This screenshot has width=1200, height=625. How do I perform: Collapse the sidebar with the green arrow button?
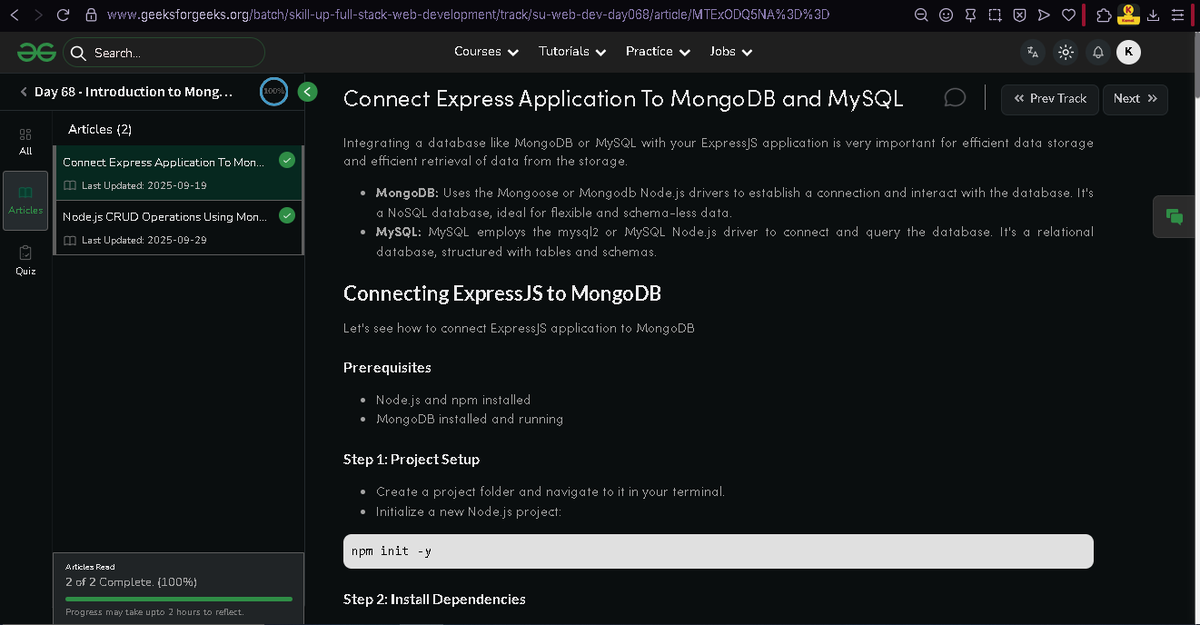(x=308, y=91)
